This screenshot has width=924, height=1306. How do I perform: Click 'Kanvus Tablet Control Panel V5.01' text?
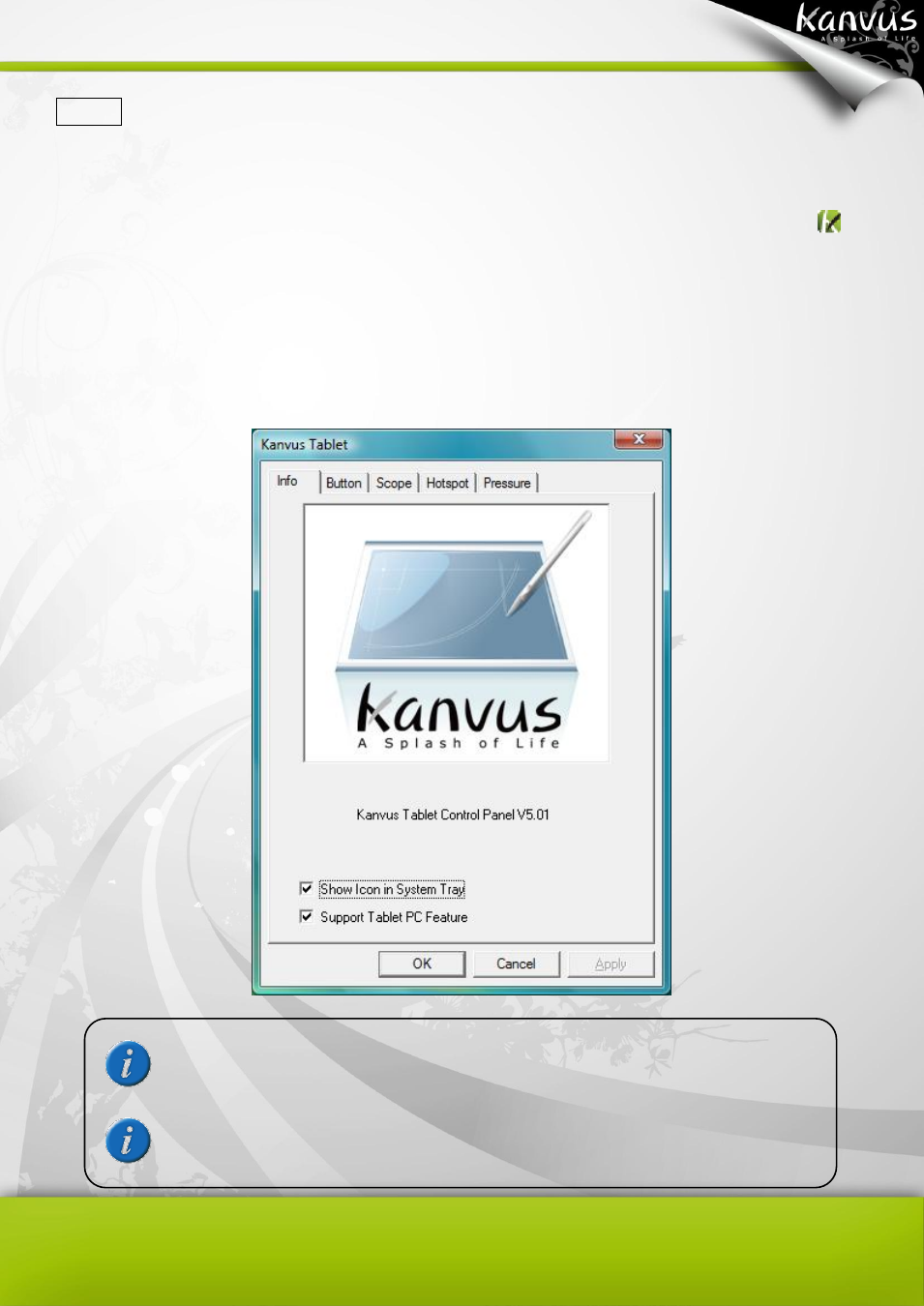pyautogui.click(x=453, y=815)
